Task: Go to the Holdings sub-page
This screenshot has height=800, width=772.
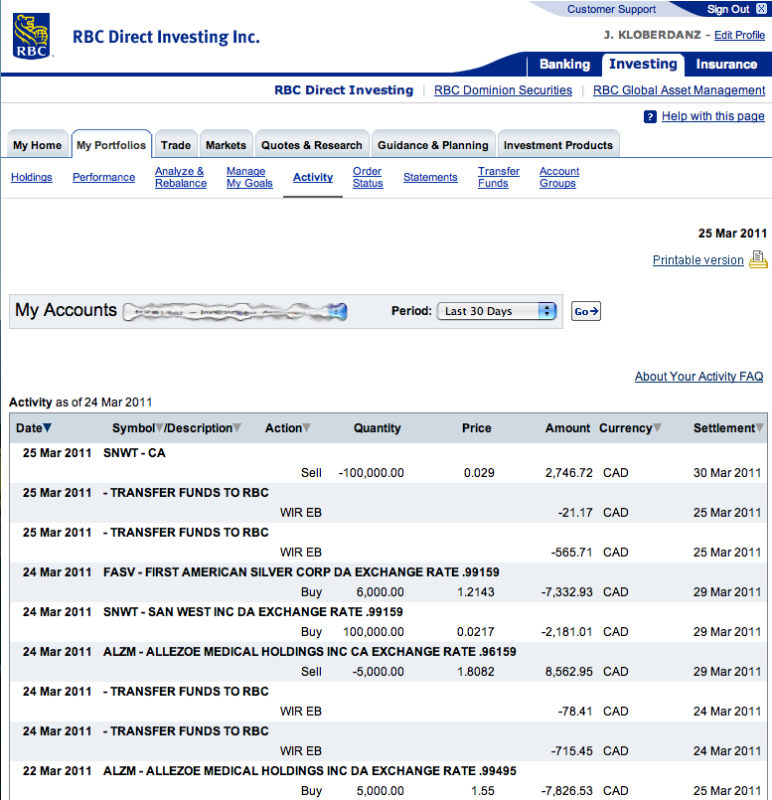Action: click(32, 177)
